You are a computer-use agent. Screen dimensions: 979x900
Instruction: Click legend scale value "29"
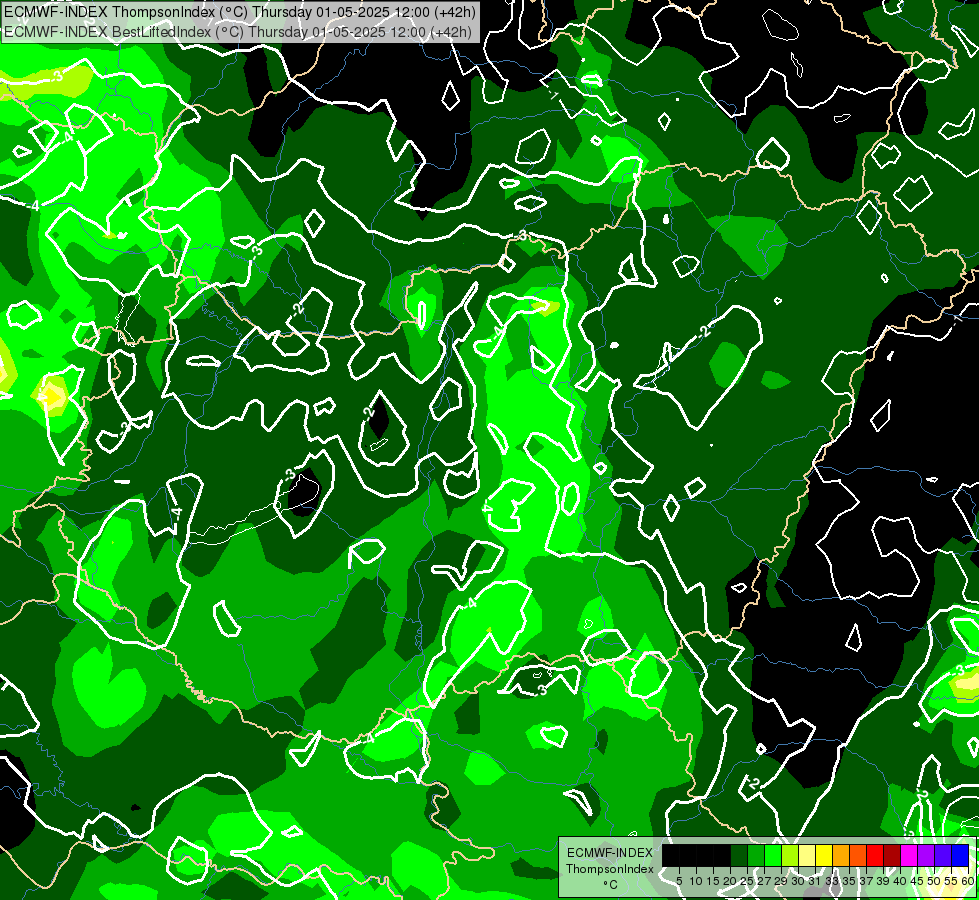781,881
